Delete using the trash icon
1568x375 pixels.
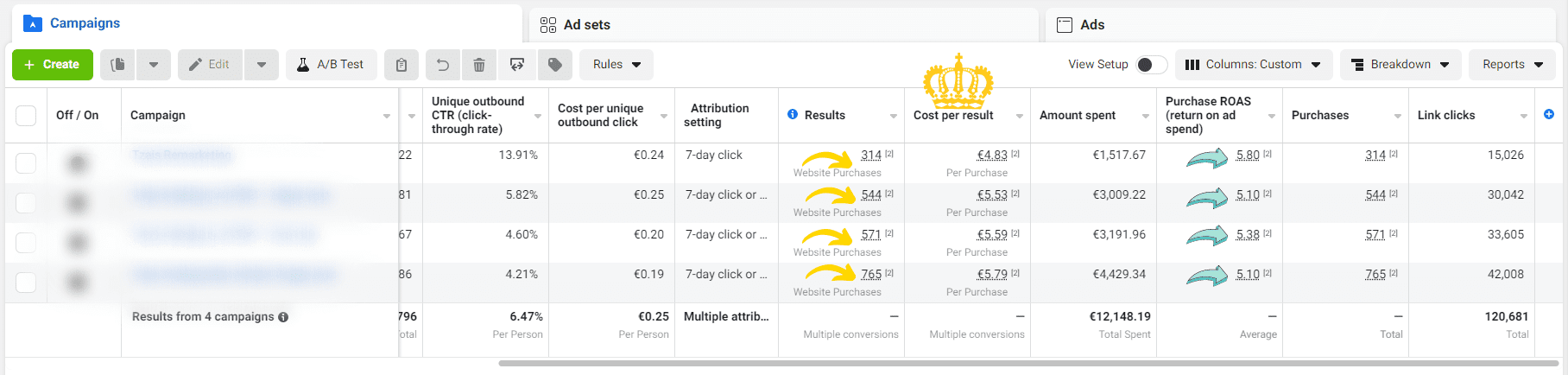click(479, 65)
